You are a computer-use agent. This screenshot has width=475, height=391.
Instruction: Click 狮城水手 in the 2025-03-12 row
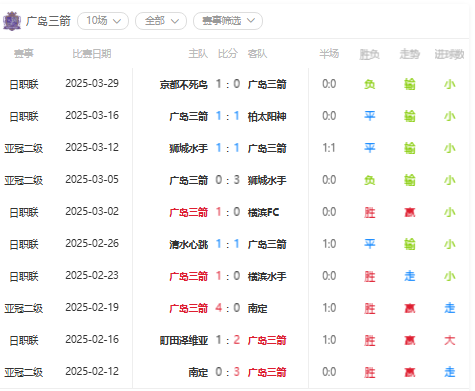coord(188,148)
